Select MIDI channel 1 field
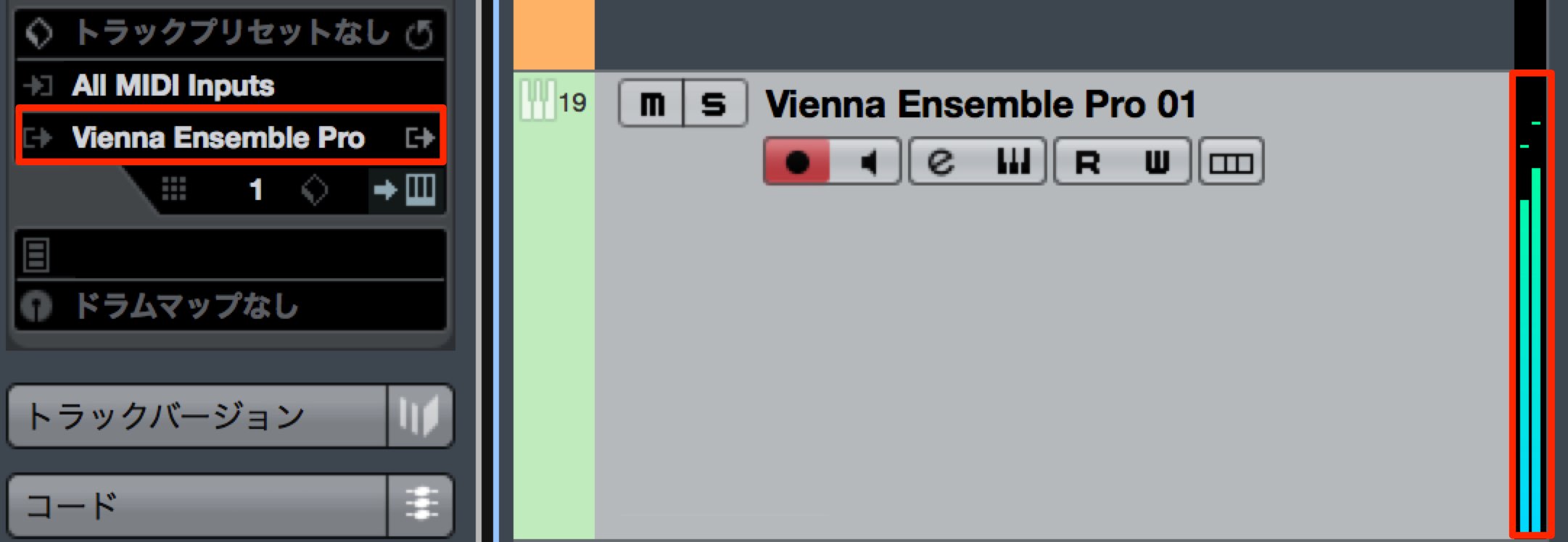 [x=255, y=190]
